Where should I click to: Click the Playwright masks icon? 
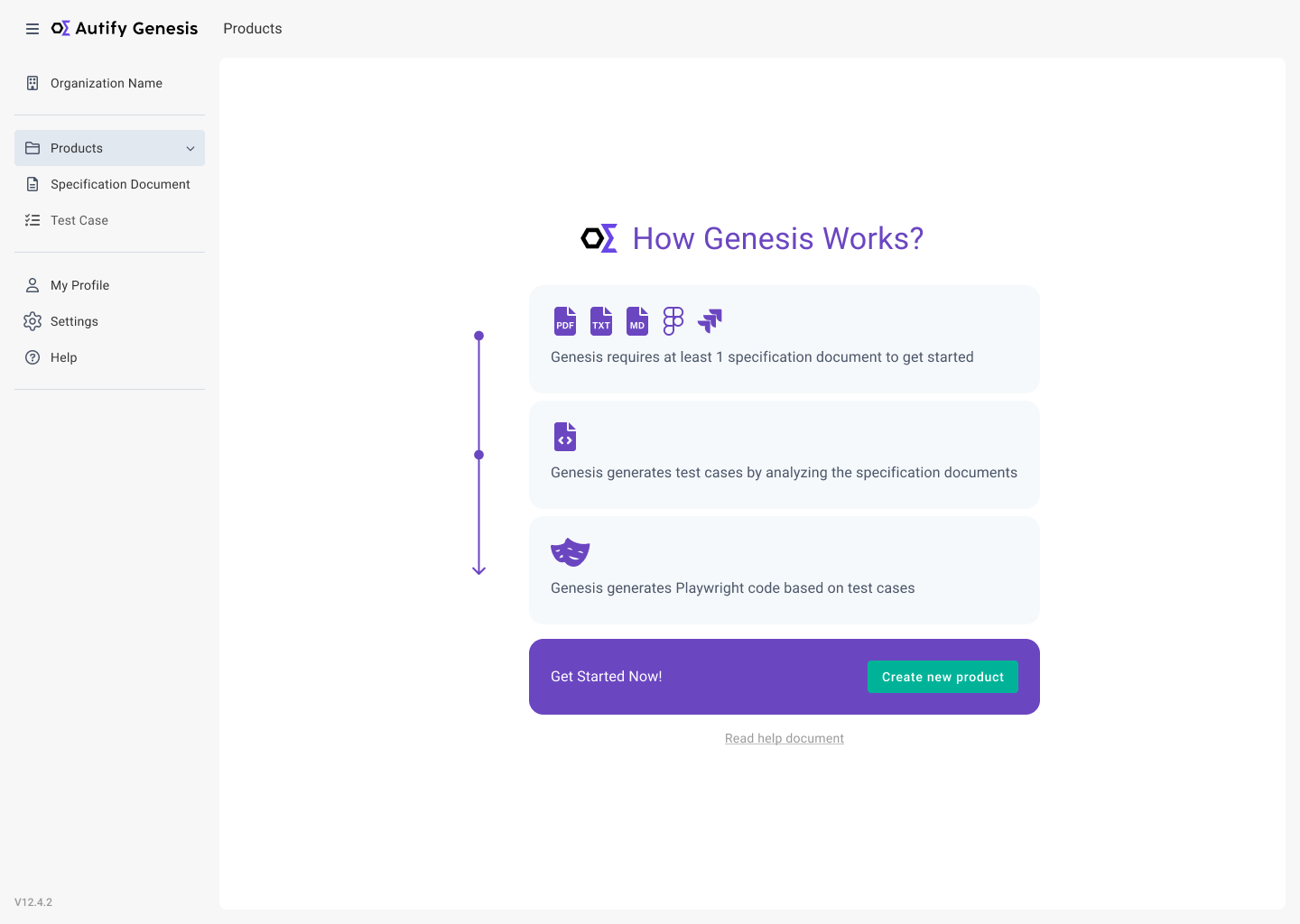(571, 552)
